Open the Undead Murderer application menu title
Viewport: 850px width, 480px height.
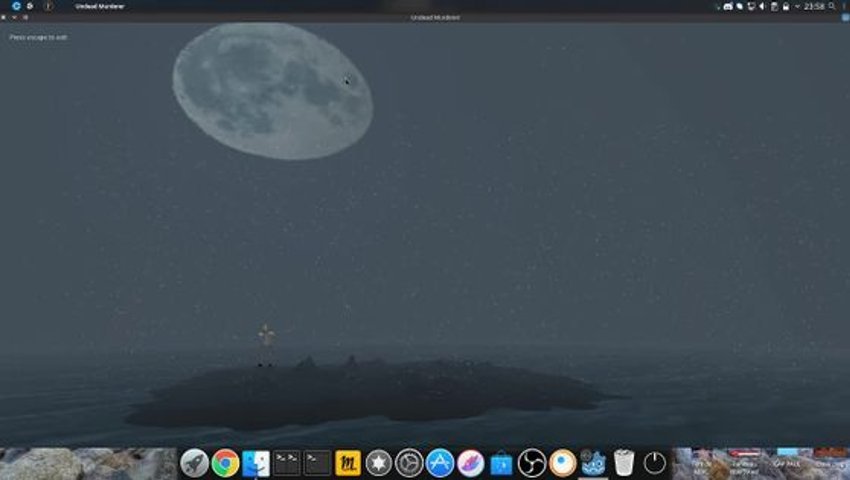[x=100, y=7]
